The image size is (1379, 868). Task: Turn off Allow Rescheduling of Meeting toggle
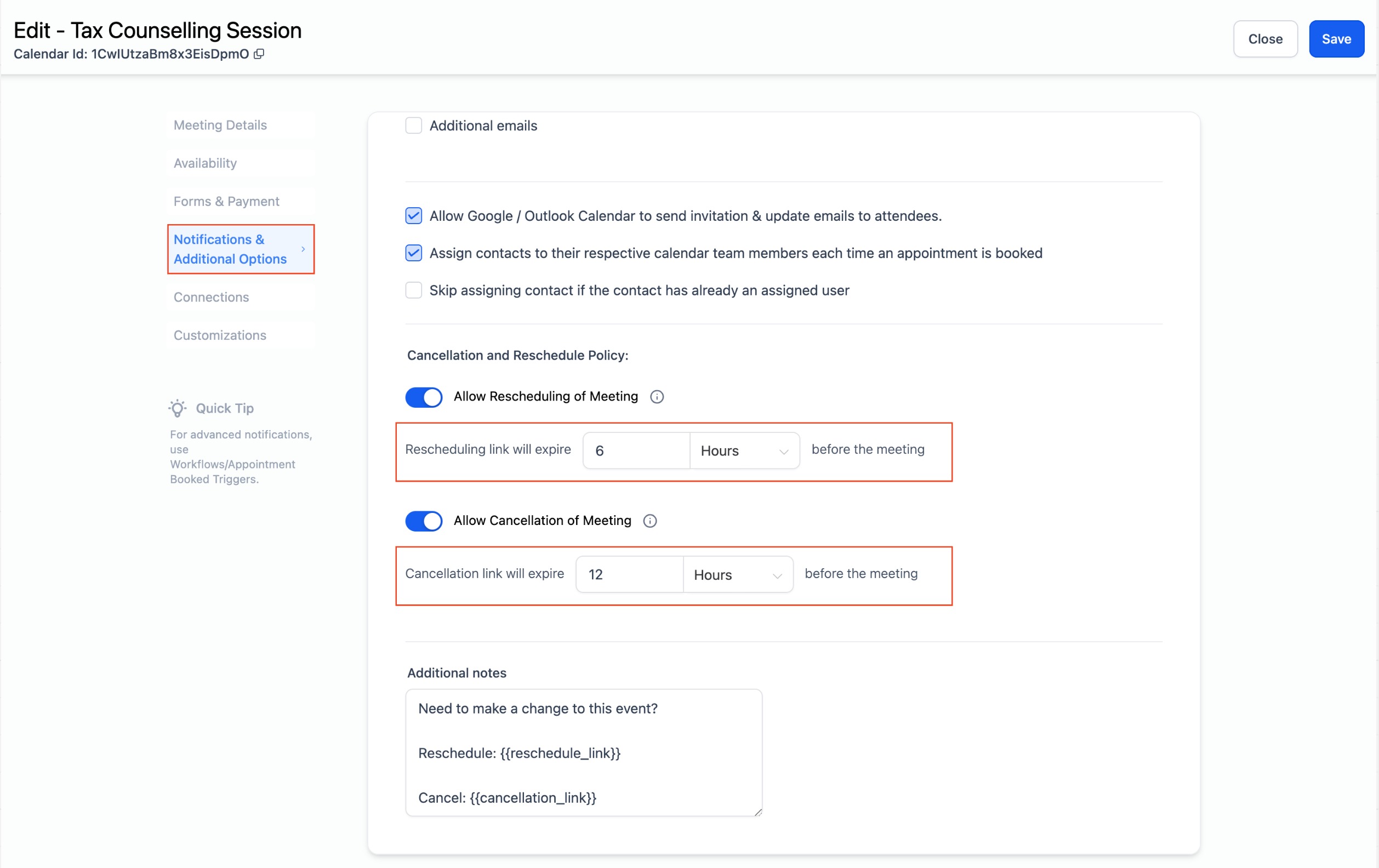click(x=424, y=397)
